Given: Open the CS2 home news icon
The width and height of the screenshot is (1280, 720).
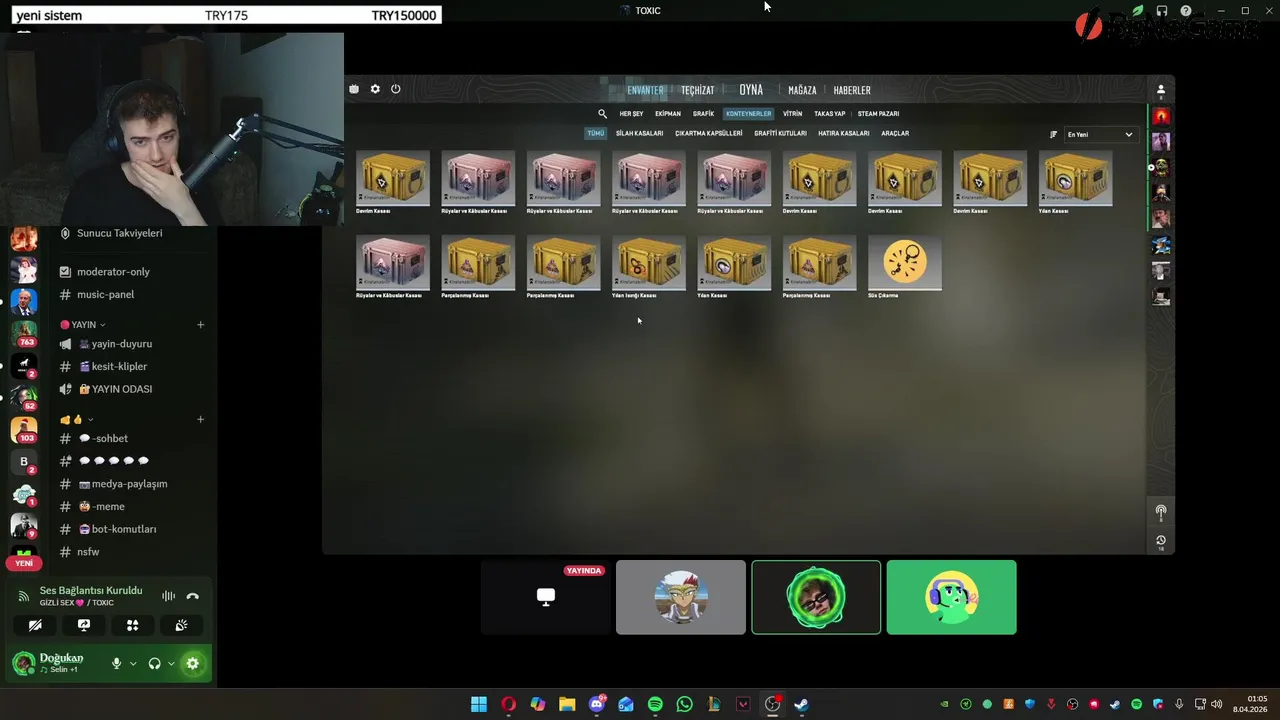Looking at the screenshot, I should pos(354,89).
